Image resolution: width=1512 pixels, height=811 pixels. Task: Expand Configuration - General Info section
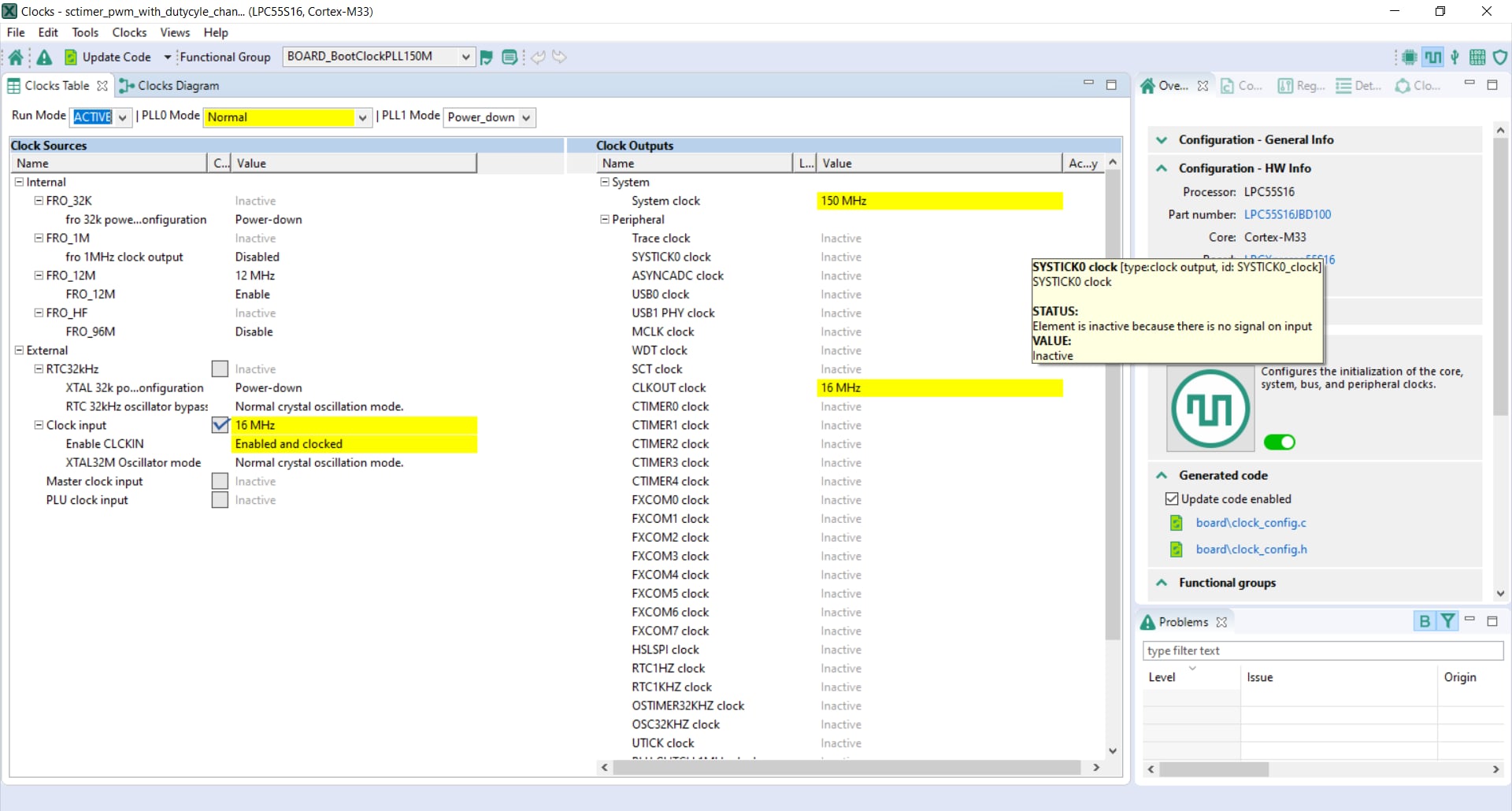(1162, 140)
